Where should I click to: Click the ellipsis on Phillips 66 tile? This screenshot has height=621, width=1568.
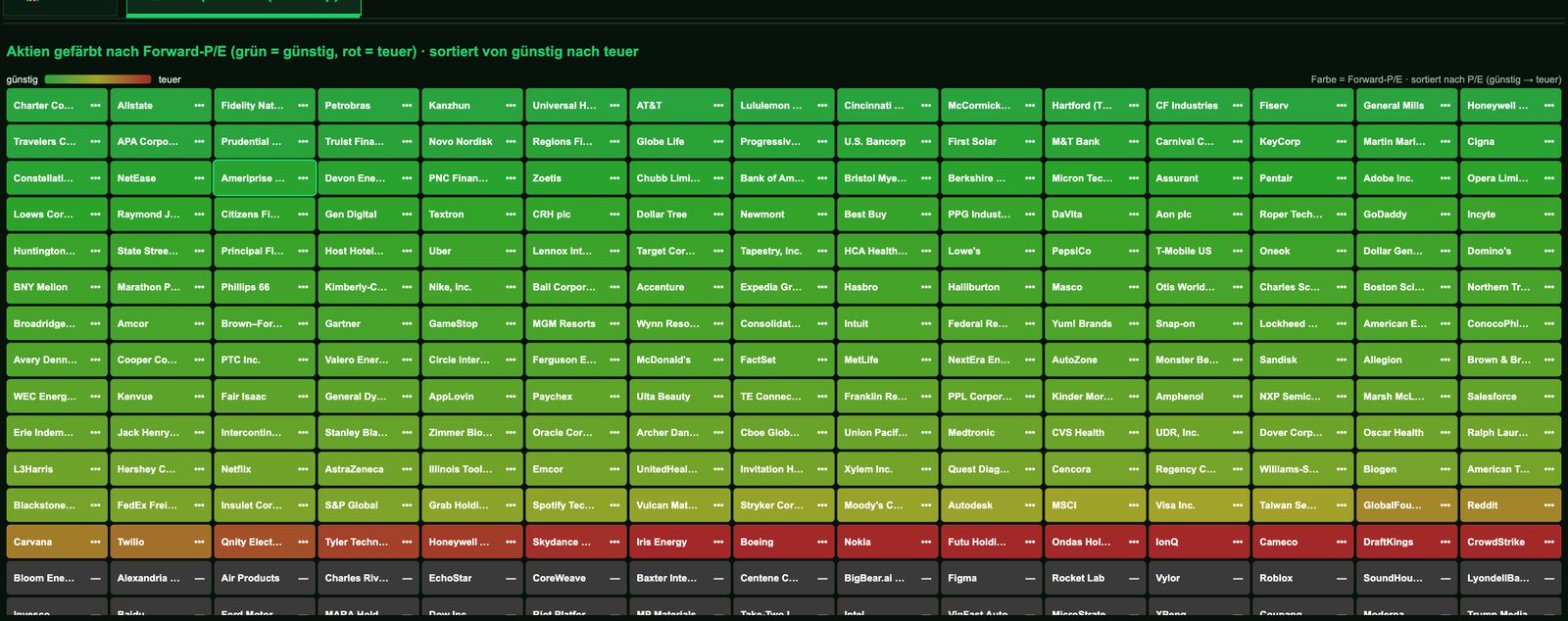pos(303,287)
